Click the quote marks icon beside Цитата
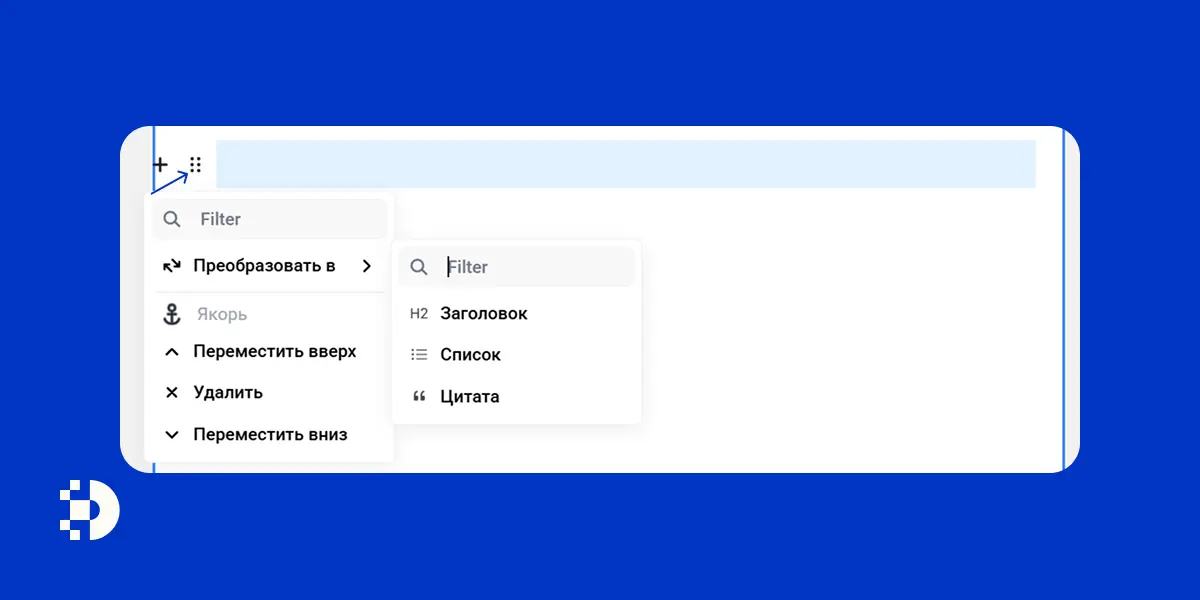1200x600 pixels. click(x=419, y=397)
